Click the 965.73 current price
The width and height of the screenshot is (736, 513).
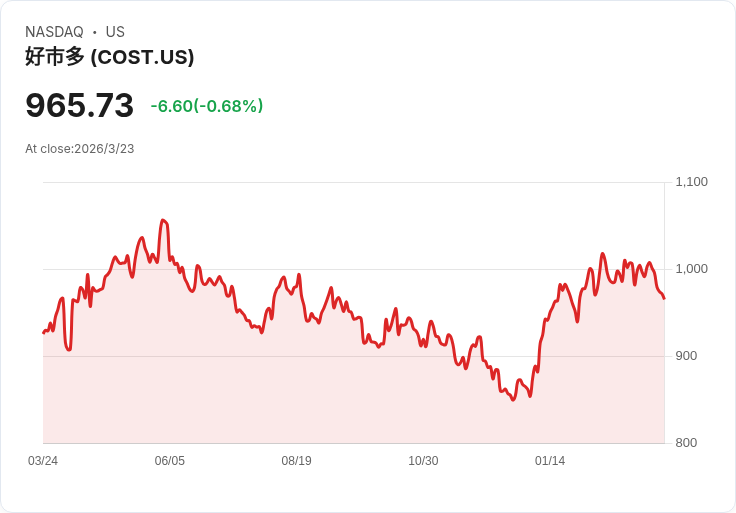(79, 105)
